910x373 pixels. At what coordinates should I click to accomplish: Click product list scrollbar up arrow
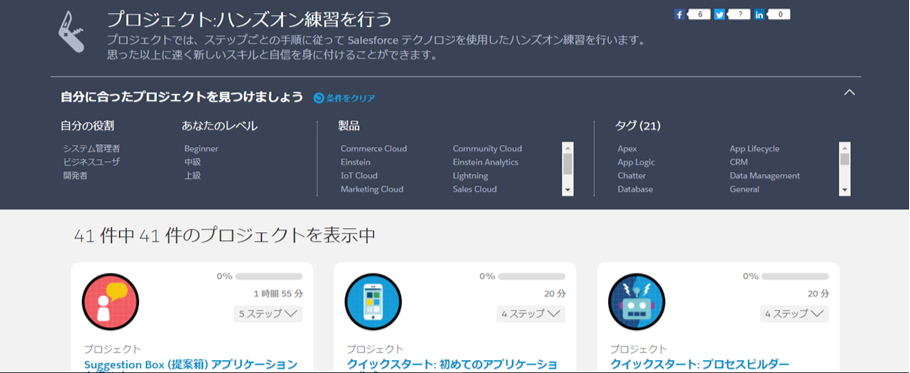point(568,147)
